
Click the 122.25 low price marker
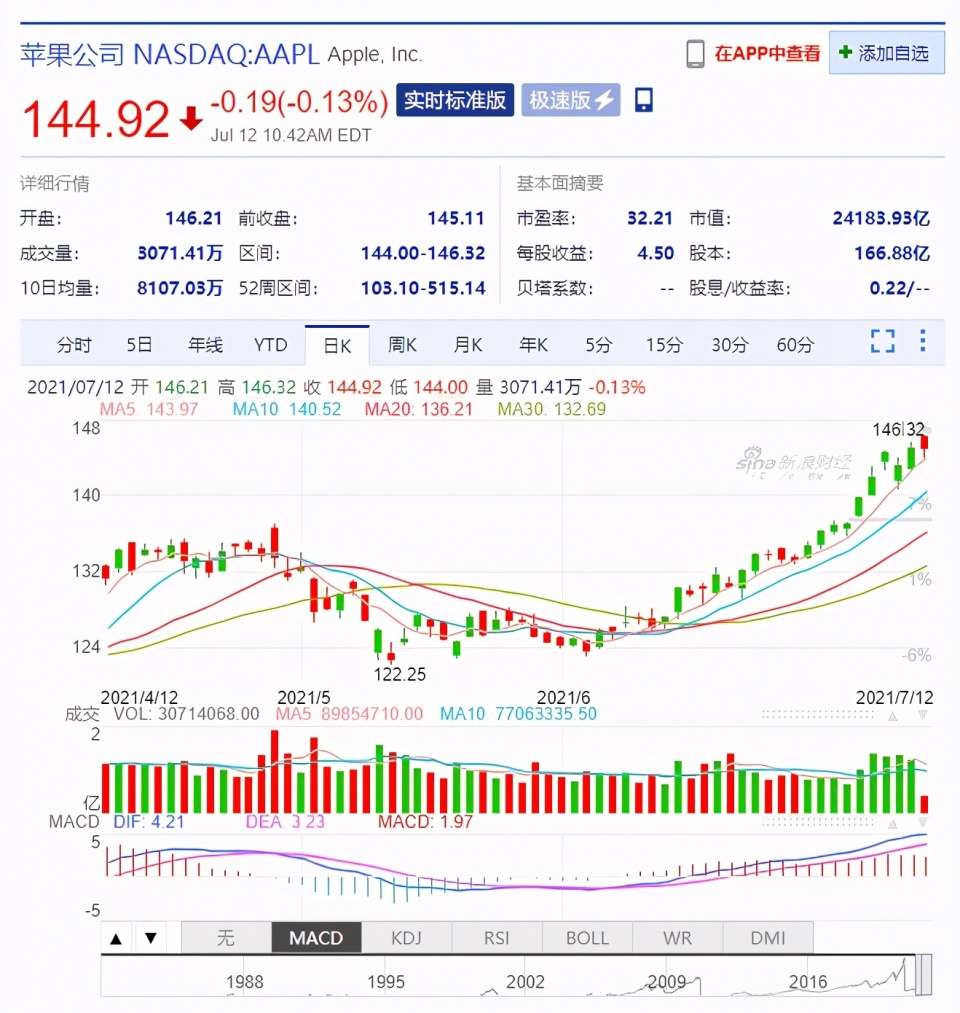point(400,674)
